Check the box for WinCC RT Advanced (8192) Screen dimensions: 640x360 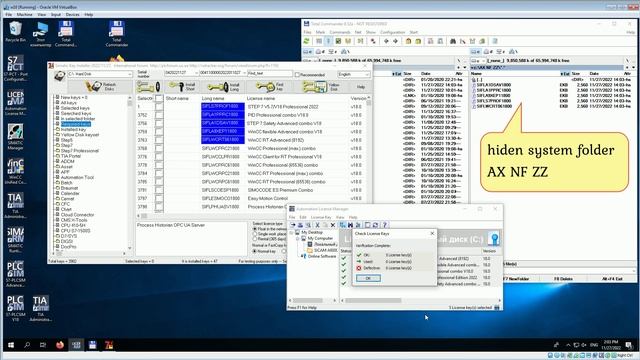pyautogui.click(x=159, y=140)
